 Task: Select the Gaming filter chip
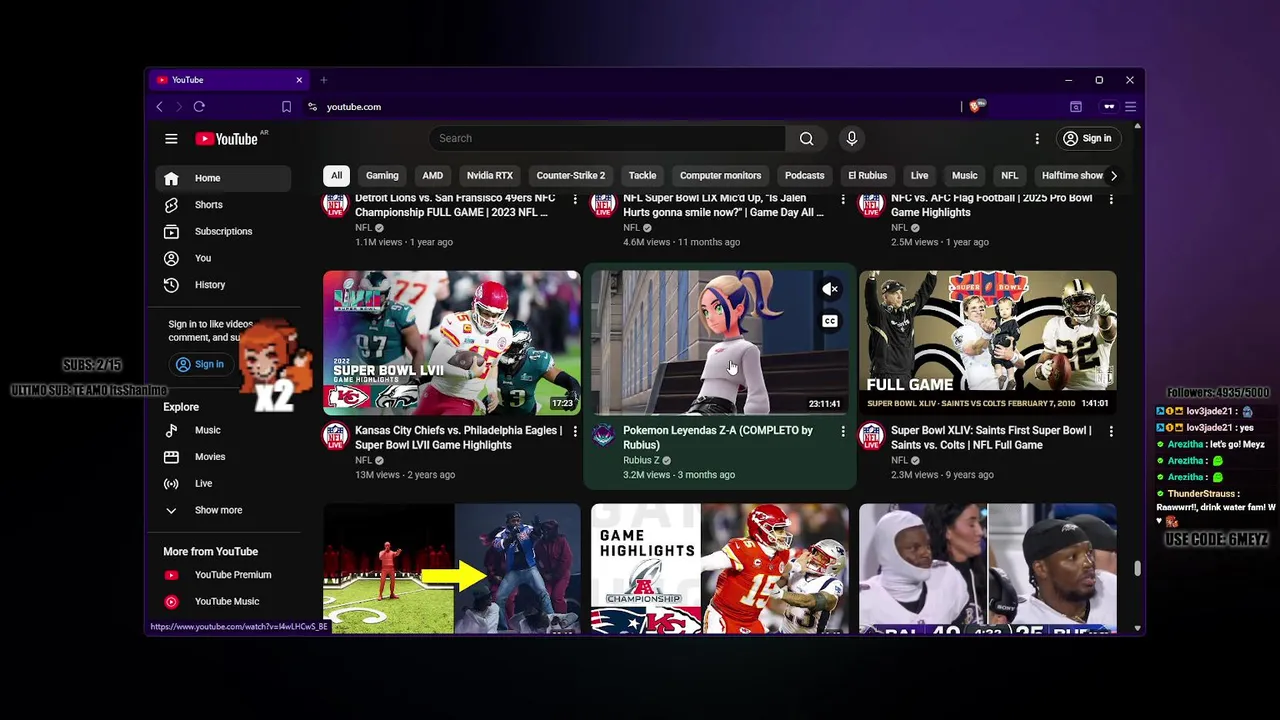(x=382, y=176)
